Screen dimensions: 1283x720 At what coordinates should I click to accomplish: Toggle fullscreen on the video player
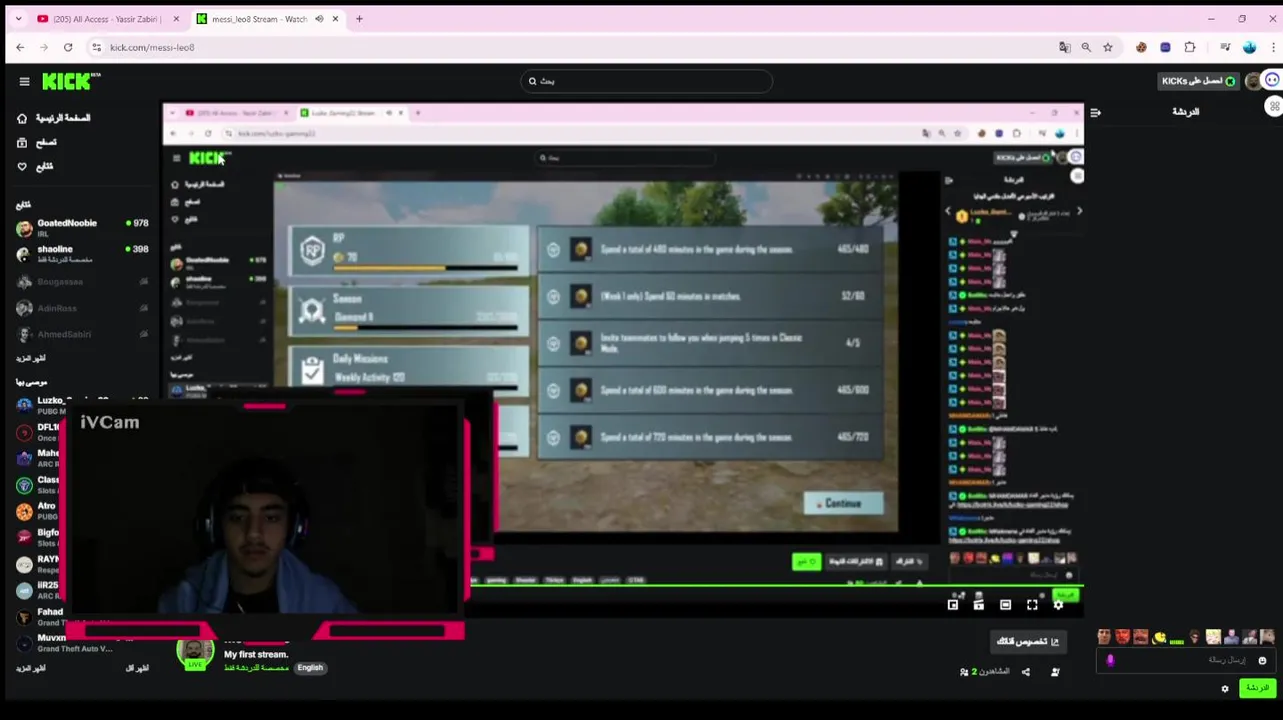tap(1032, 604)
